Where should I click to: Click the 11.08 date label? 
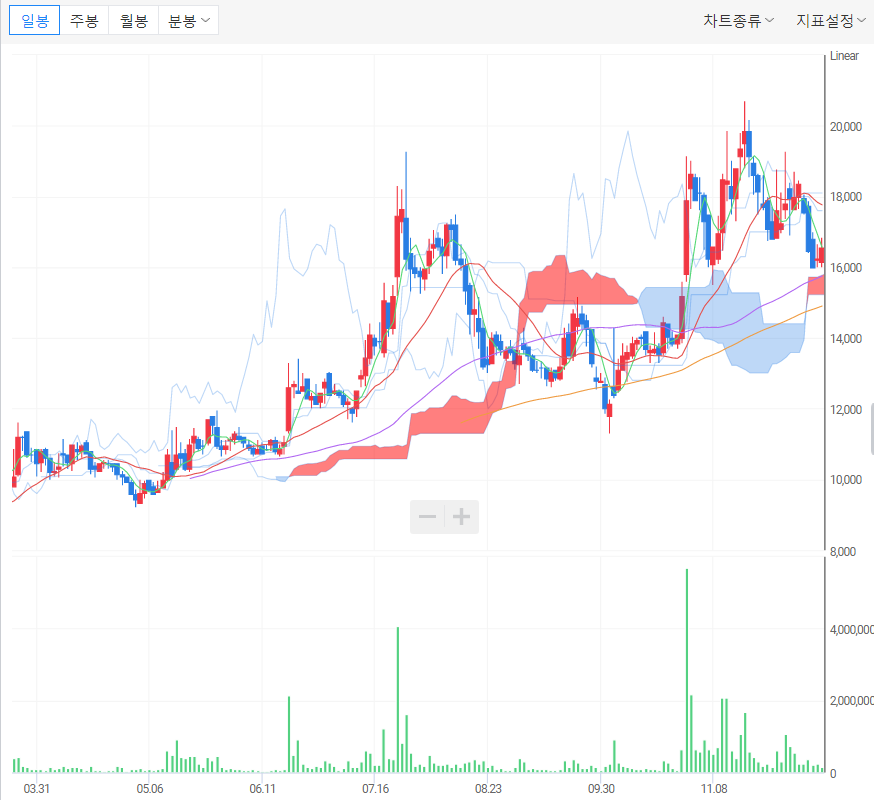point(713,788)
